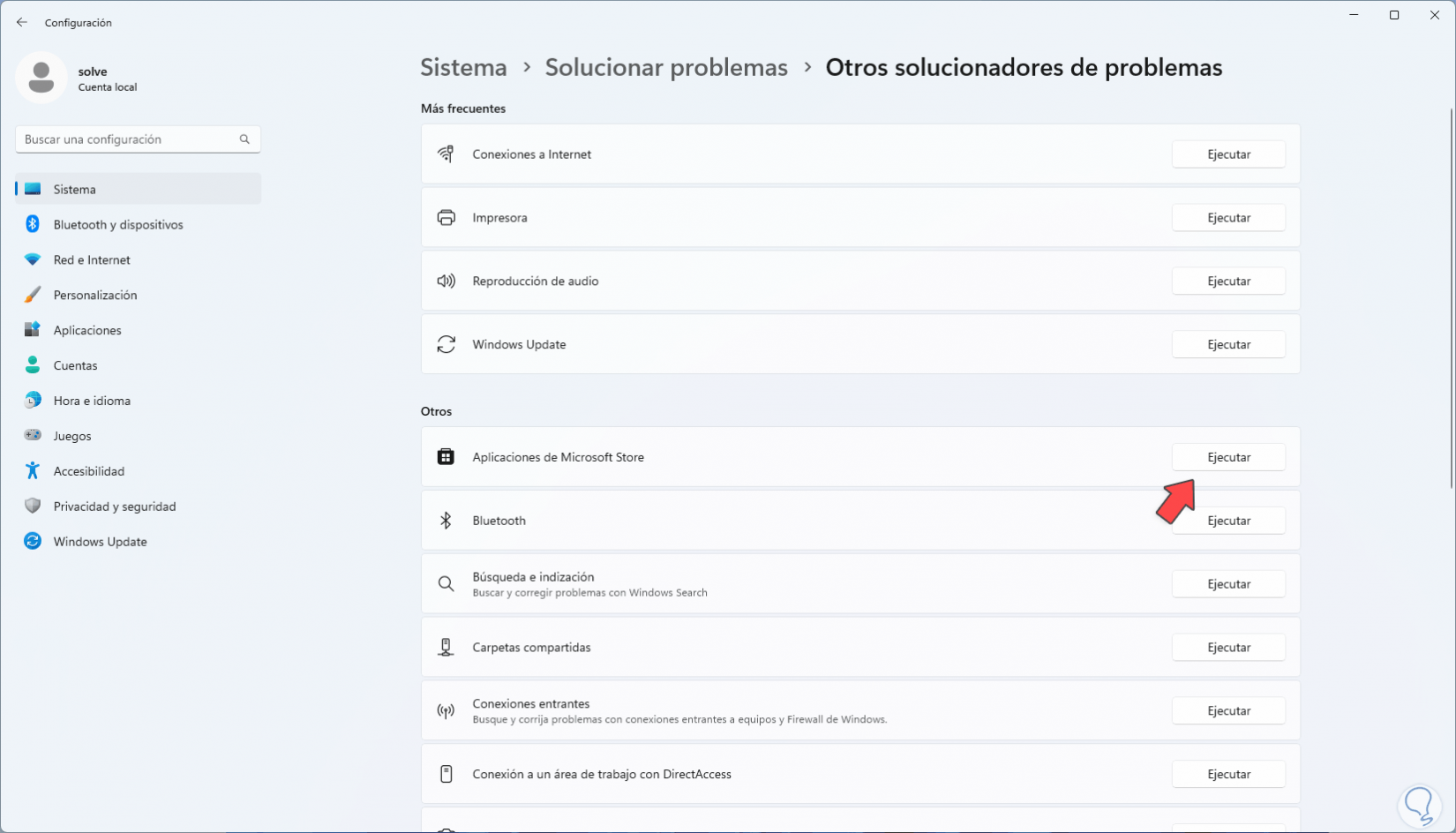Run the Conexiones a Internet troubleshooter

pyautogui.click(x=1228, y=154)
